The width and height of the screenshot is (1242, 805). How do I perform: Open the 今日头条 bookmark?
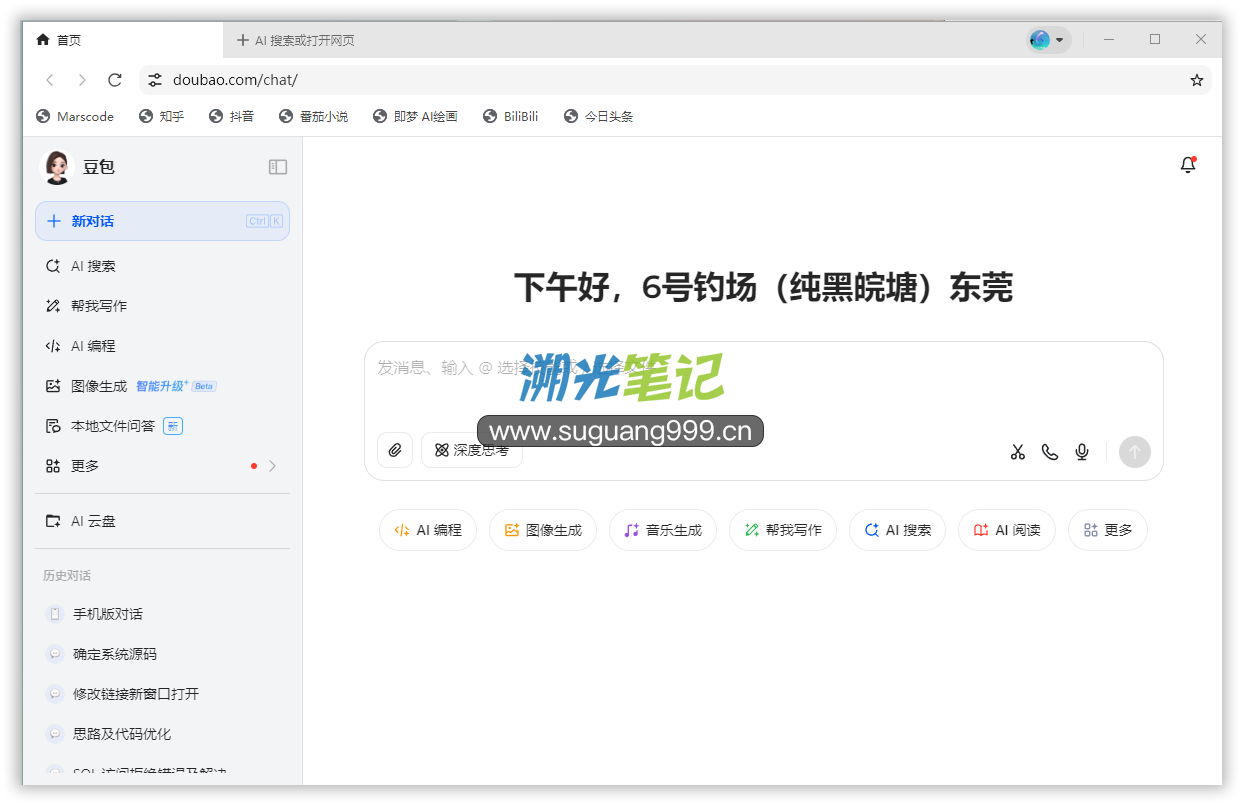tap(599, 116)
